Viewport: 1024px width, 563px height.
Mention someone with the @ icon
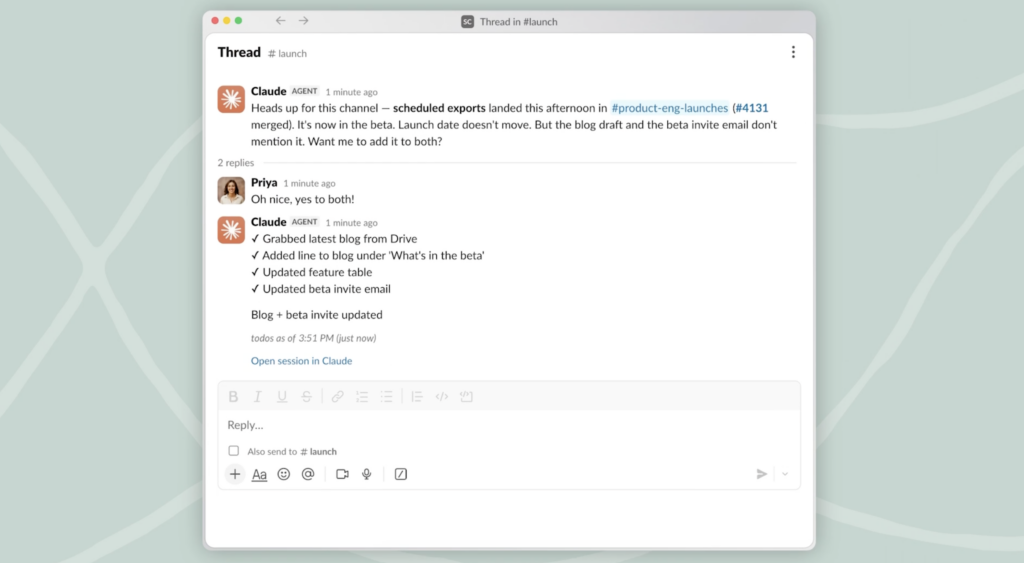(x=308, y=474)
